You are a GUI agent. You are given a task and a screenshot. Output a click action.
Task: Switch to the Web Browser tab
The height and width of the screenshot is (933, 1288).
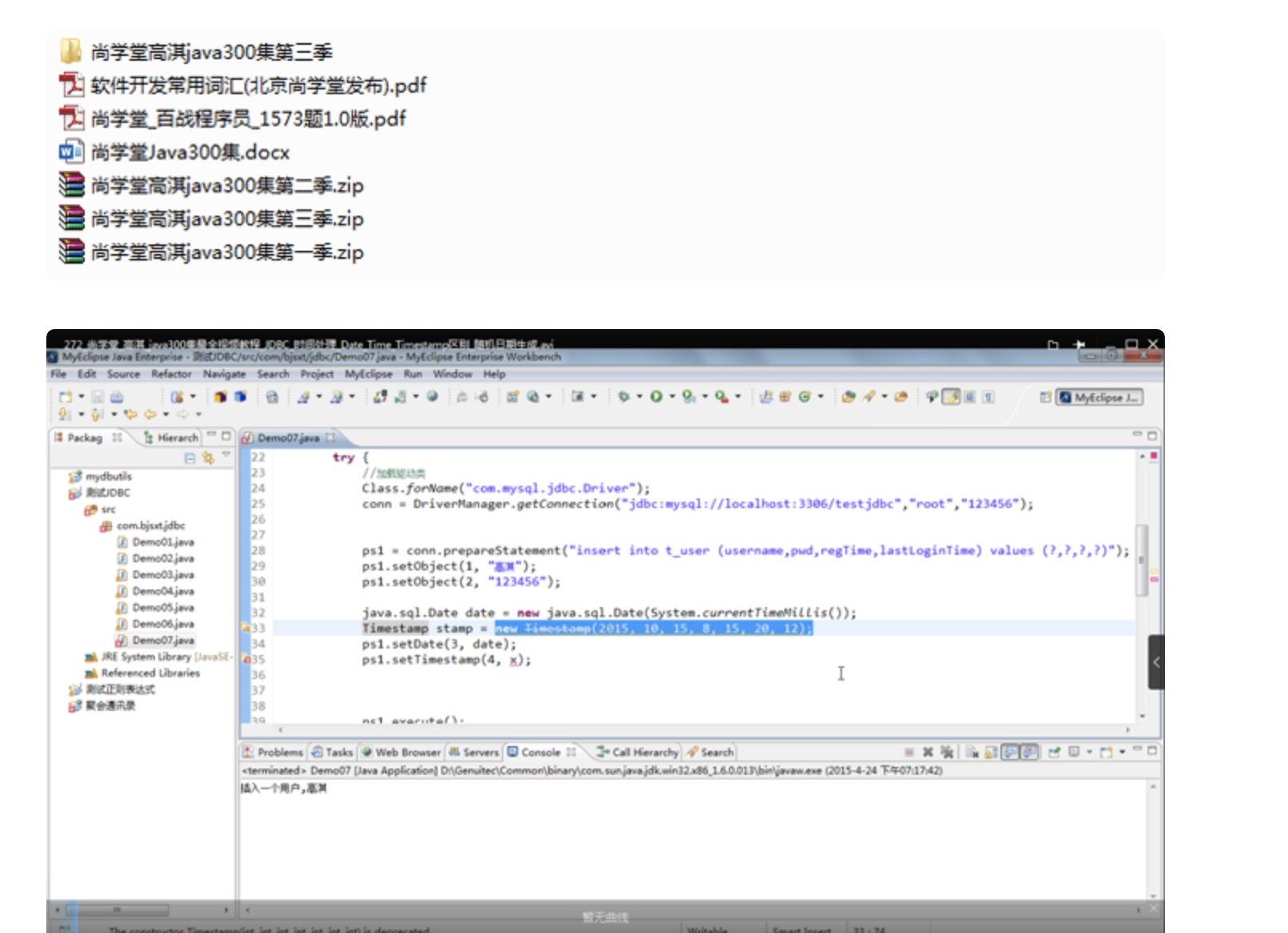[401, 752]
